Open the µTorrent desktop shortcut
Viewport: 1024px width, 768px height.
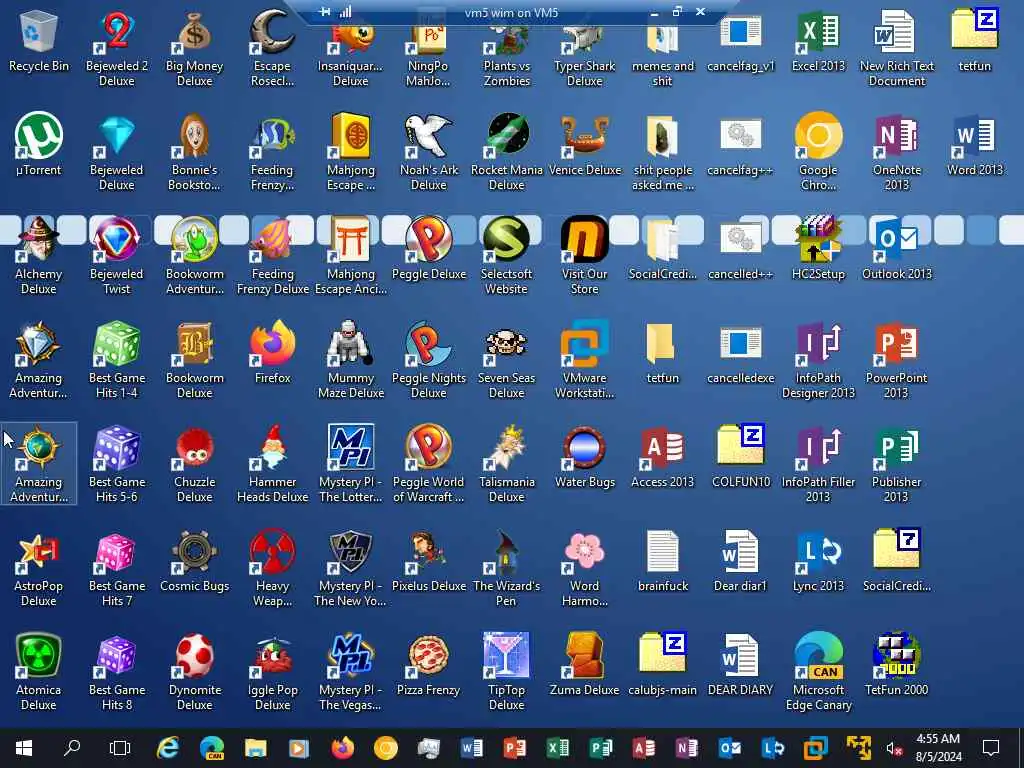click(x=39, y=144)
